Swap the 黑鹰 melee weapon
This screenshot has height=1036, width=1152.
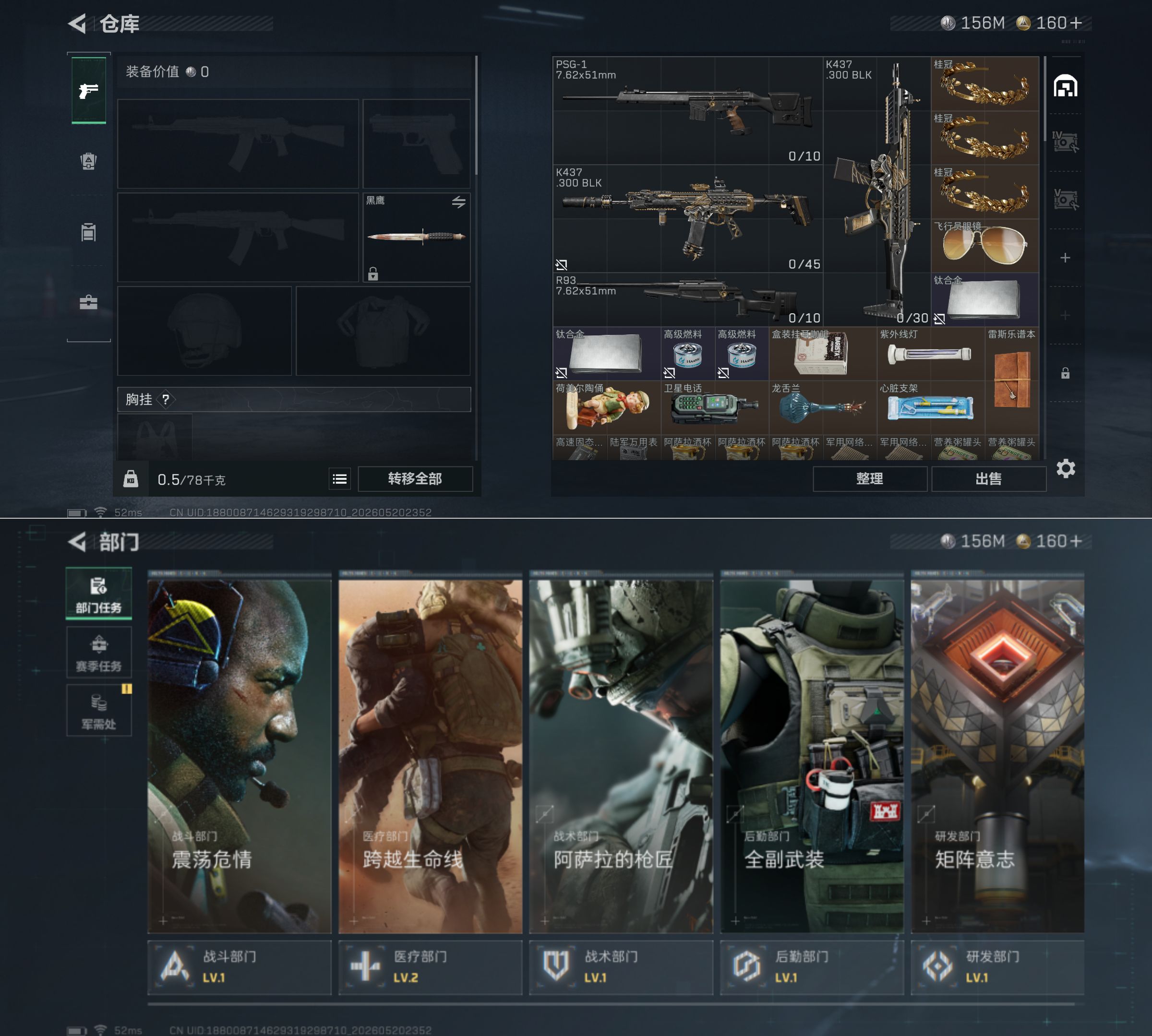point(458,202)
